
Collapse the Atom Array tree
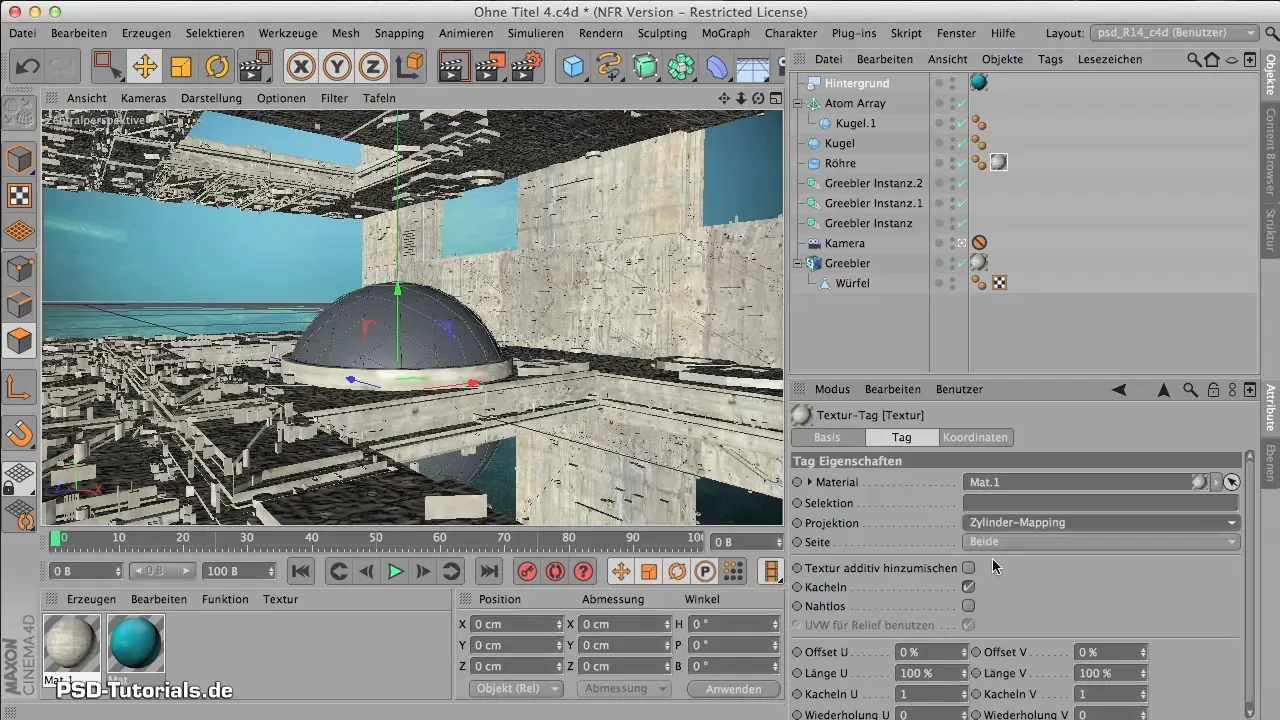(x=798, y=103)
